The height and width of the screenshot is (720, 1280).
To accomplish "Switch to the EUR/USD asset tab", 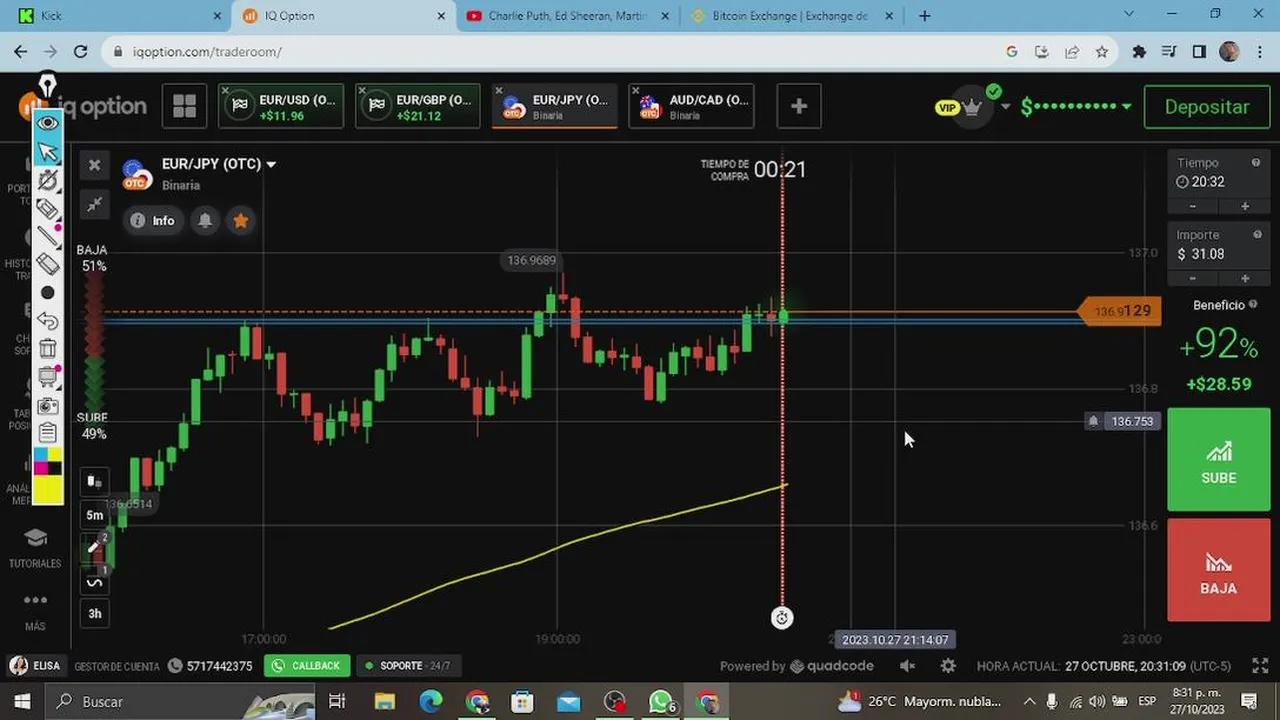I will point(281,107).
